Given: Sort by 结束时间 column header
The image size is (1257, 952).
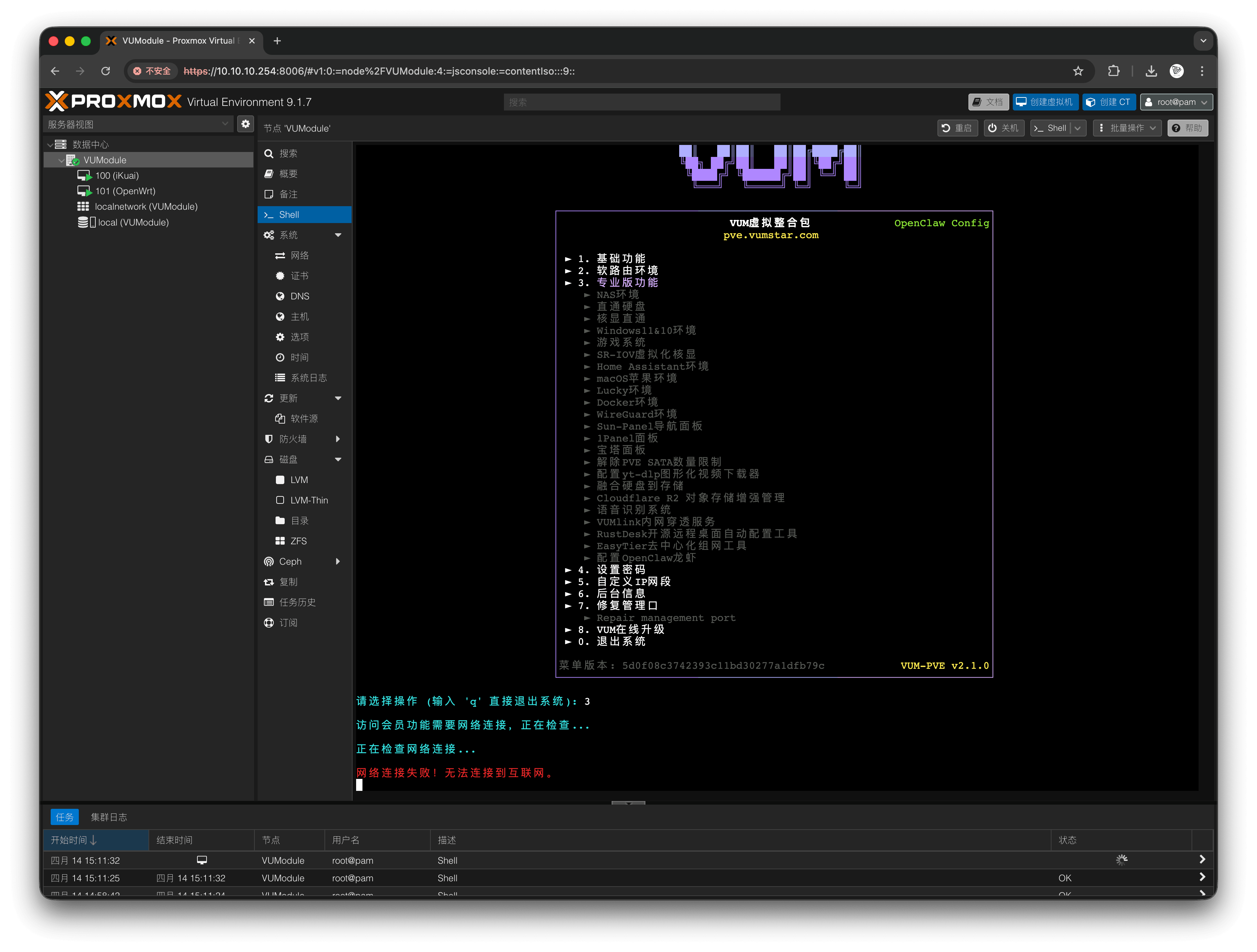Looking at the screenshot, I should 201,839.
